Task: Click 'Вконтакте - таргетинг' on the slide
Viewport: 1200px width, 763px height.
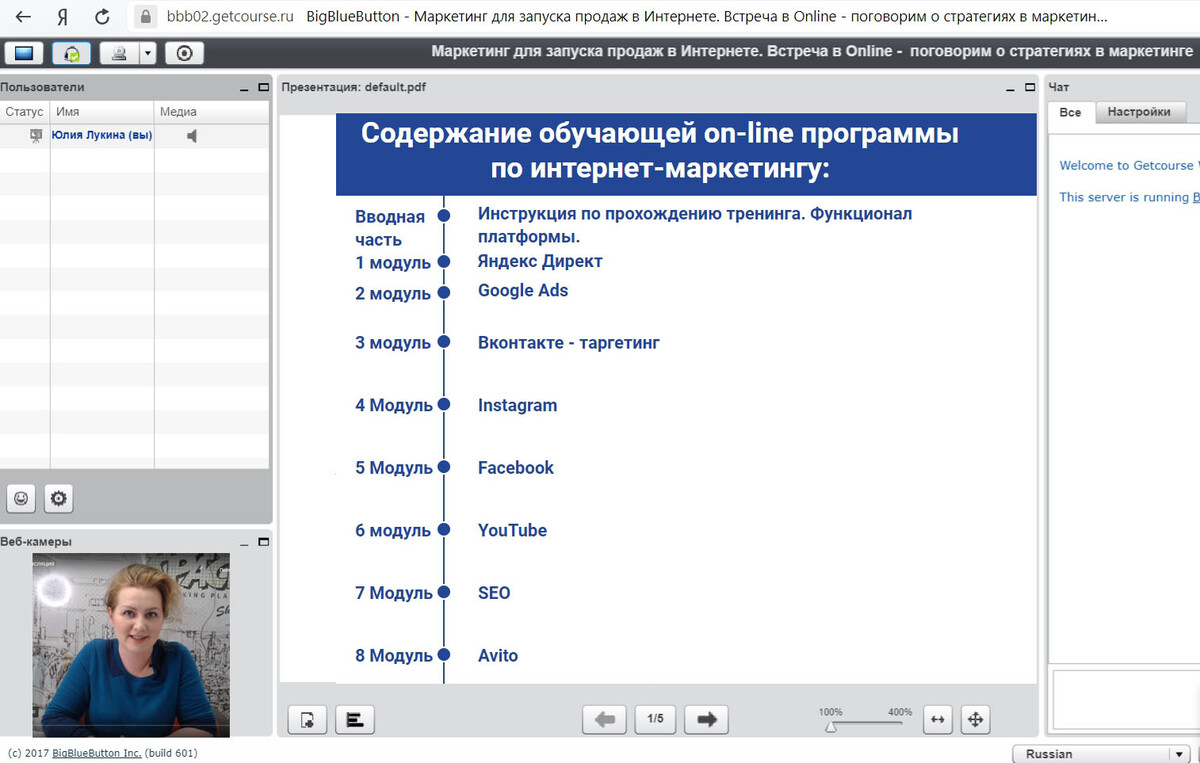Action: pos(569,343)
